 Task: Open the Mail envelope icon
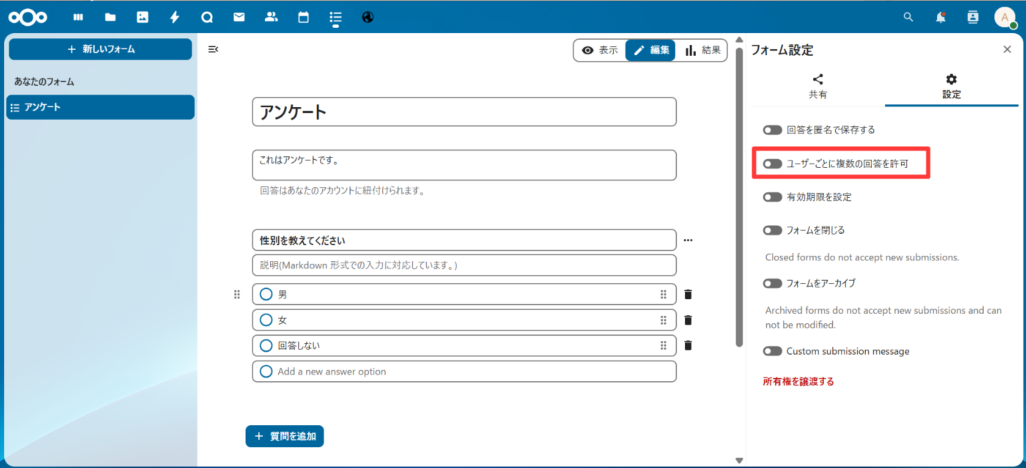(x=238, y=17)
